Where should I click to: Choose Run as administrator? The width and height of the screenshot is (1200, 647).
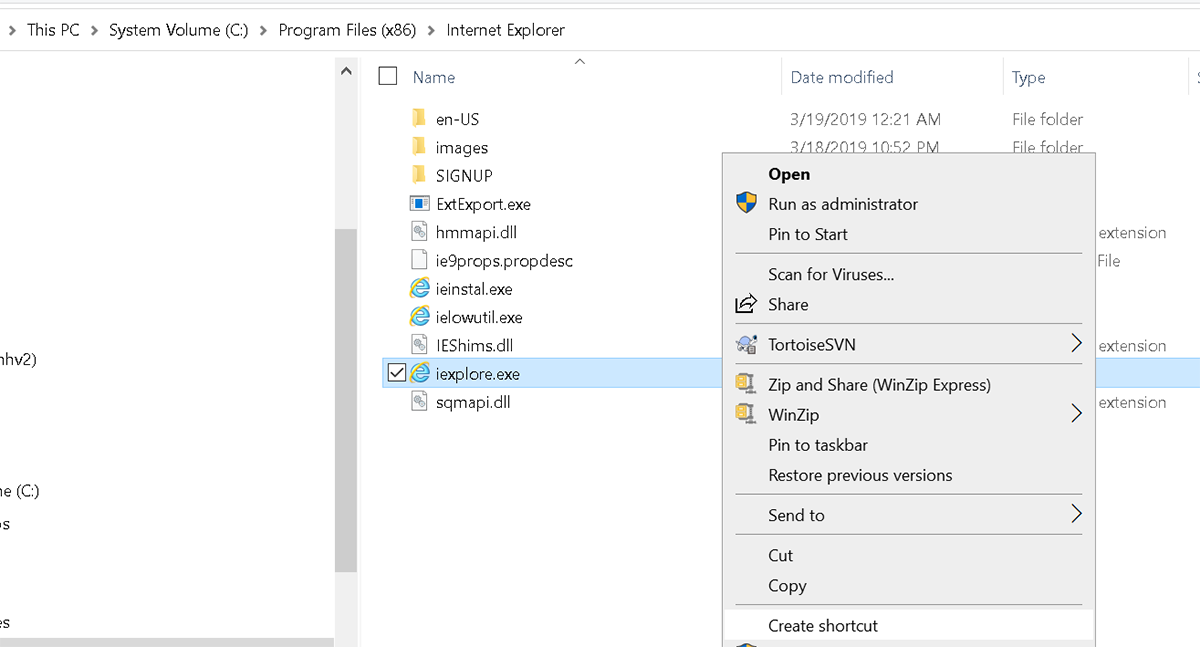[x=843, y=204]
